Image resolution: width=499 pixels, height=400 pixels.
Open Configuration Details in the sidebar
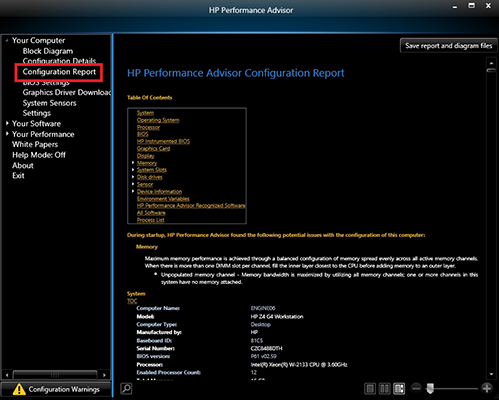(x=59, y=61)
